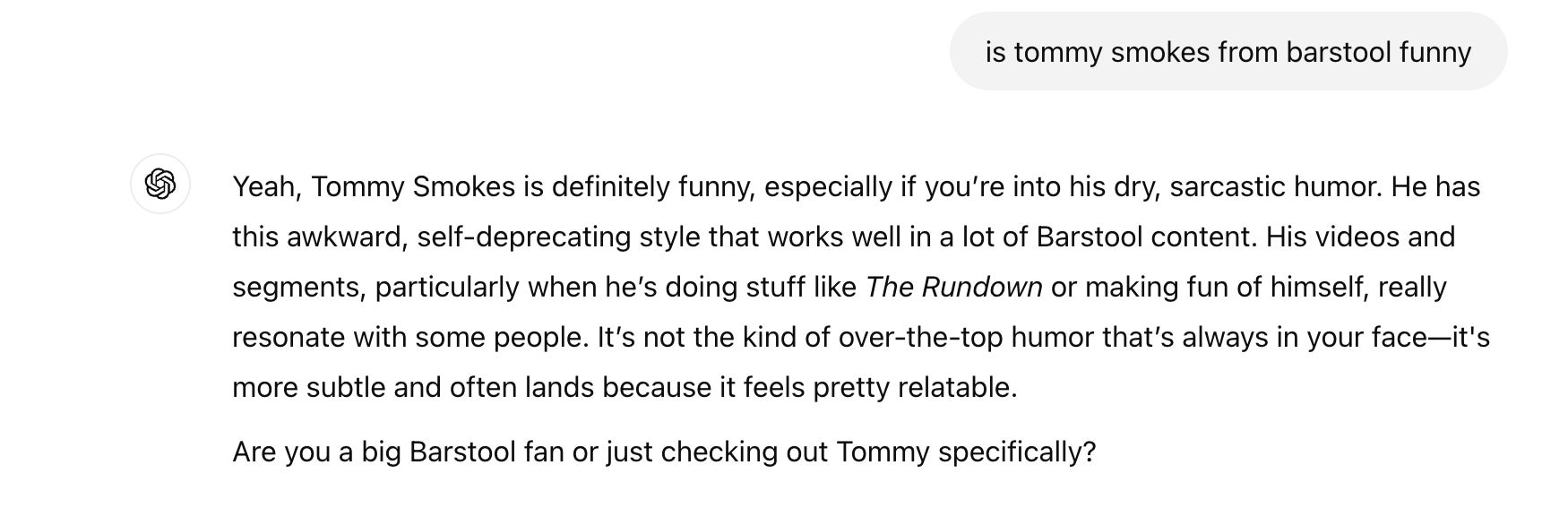The width and height of the screenshot is (1568, 508).
Task: Click the words "resonate with some people"
Action: point(409,337)
